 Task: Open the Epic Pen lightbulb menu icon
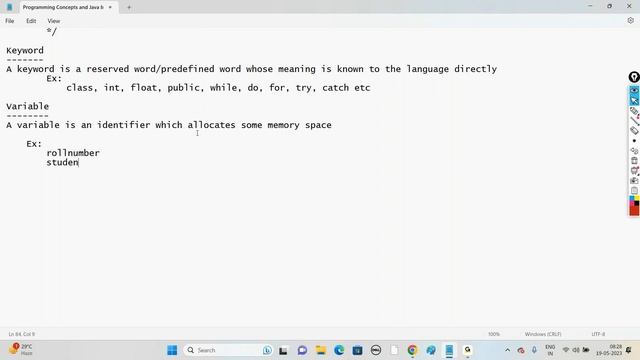point(634,77)
